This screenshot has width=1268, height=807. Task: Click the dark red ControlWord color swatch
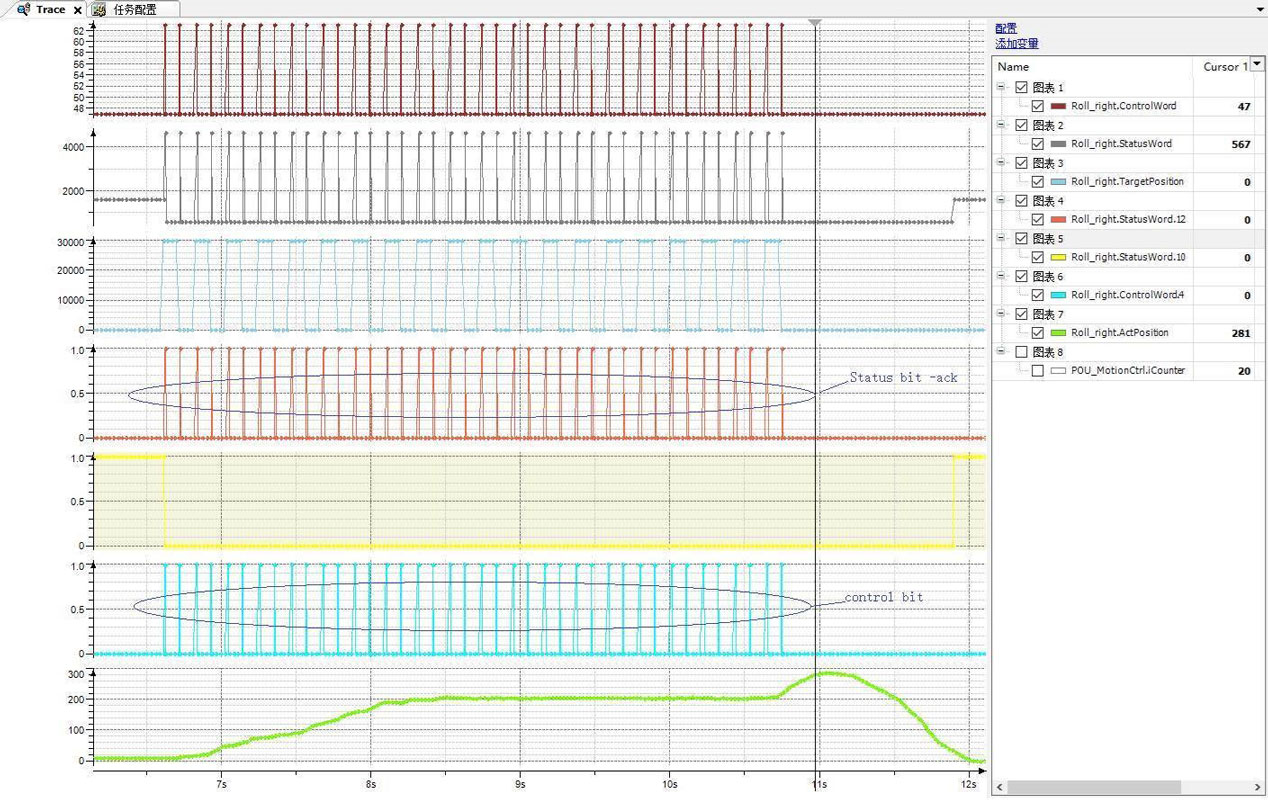tap(1058, 106)
